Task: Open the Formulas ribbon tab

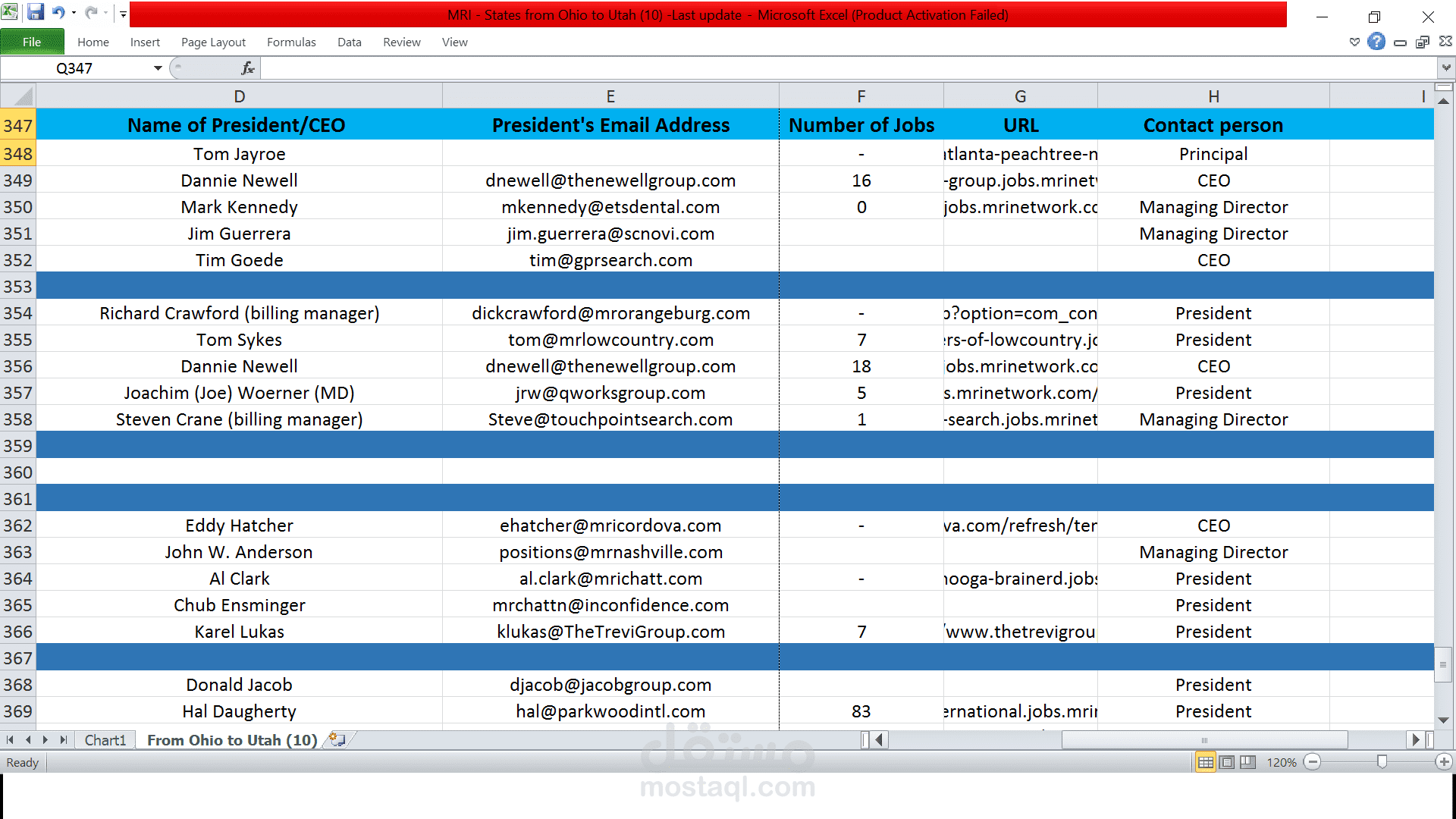Action: point(291,42)
